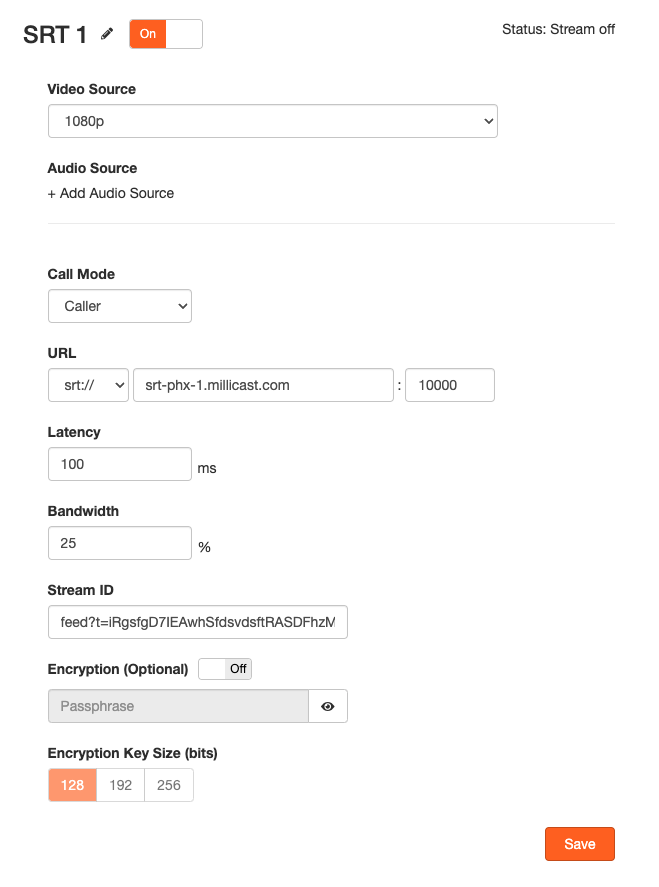Select 128-bit encryption key size
This screenshot has height=887, width=659.
click(x=72, y=785)
